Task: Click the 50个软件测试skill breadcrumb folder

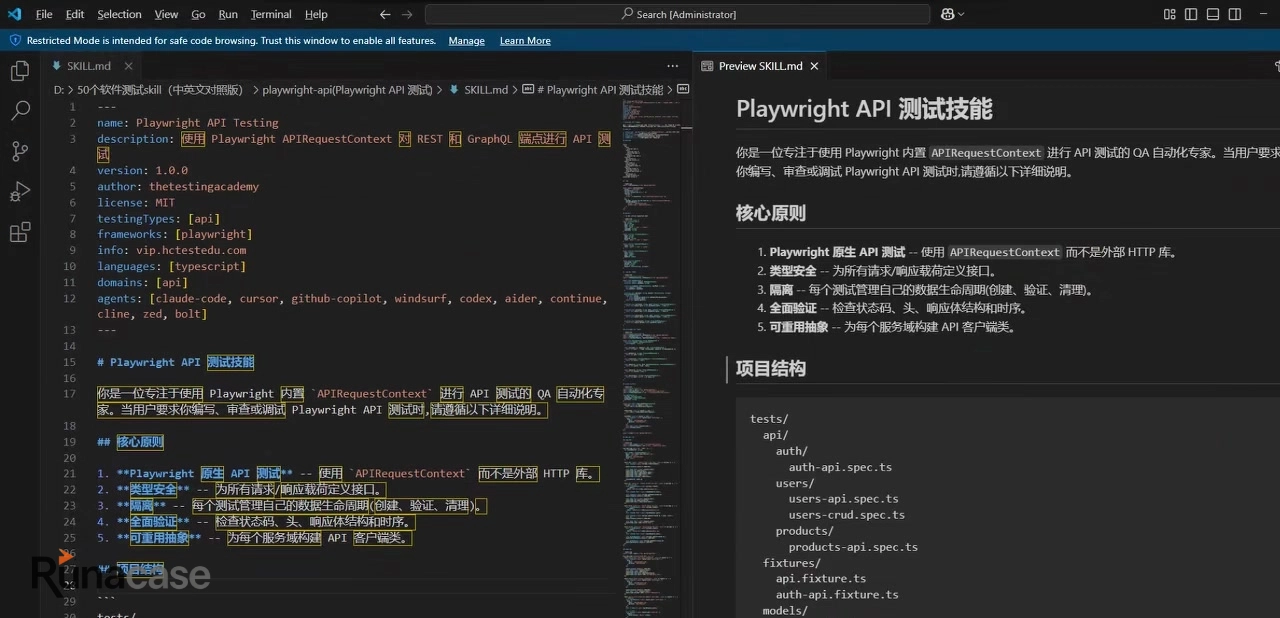Action: pos(160,89)
